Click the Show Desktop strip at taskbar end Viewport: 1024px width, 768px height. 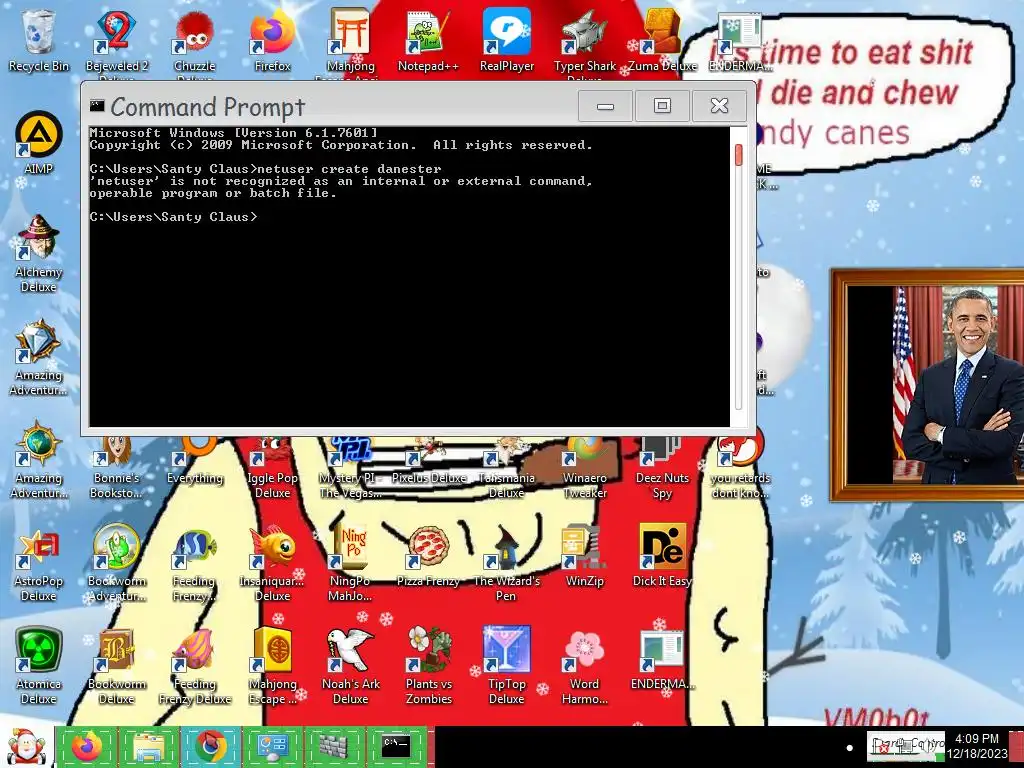[1017, 747]
